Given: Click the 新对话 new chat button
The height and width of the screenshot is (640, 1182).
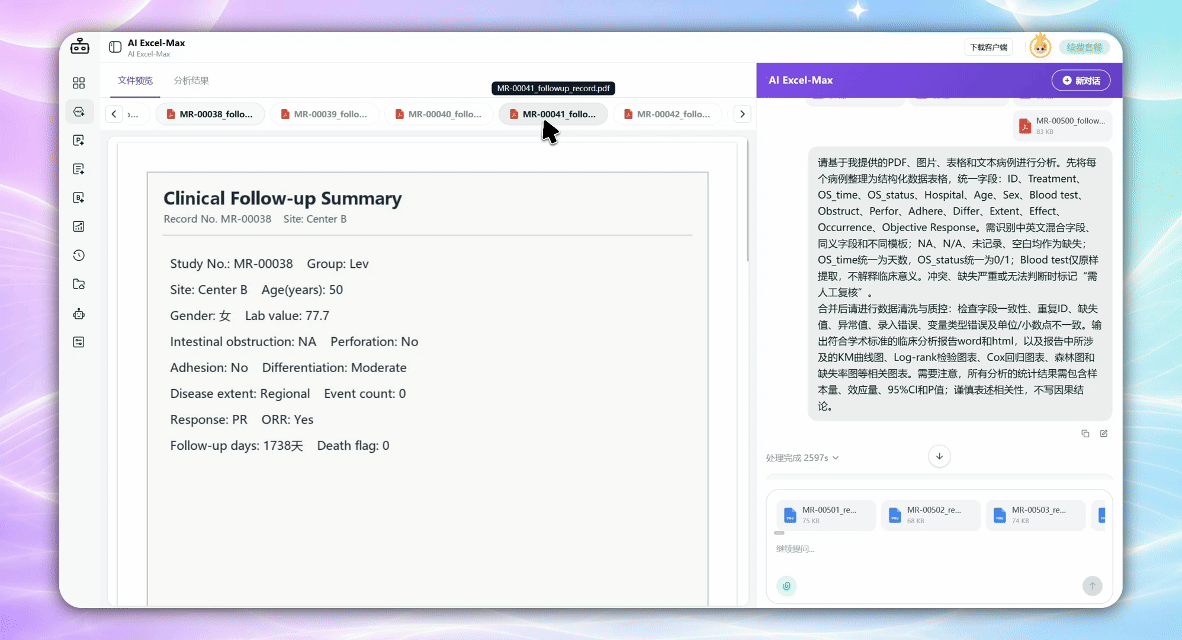Looking at the screenshot, I should point(1081,80).
